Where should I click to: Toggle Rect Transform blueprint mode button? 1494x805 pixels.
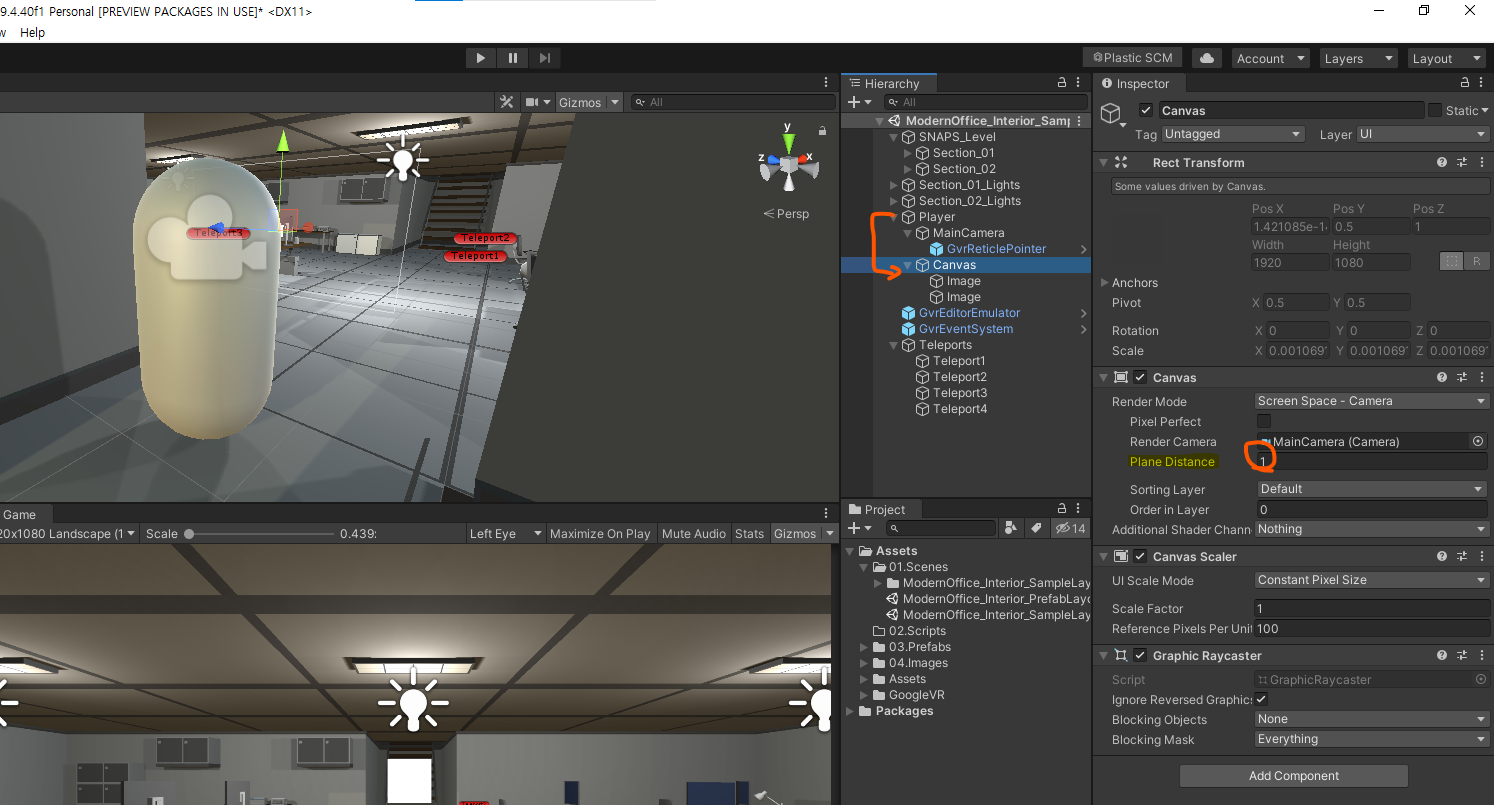[x=1450, y=261]
